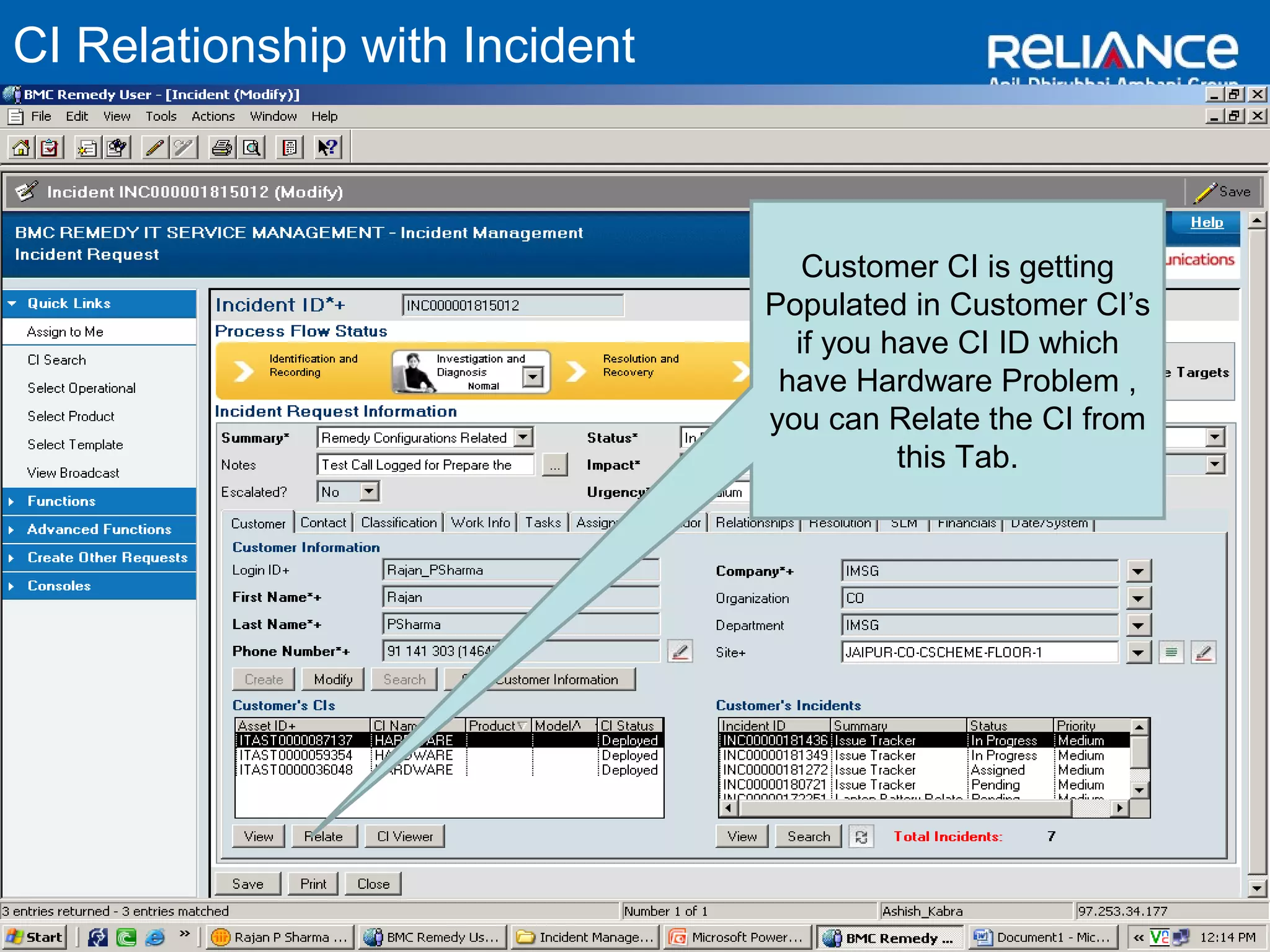The height and width of the screenshot is (952, 1270).
Task: Click the CI Search link
Action: (56, 360)
